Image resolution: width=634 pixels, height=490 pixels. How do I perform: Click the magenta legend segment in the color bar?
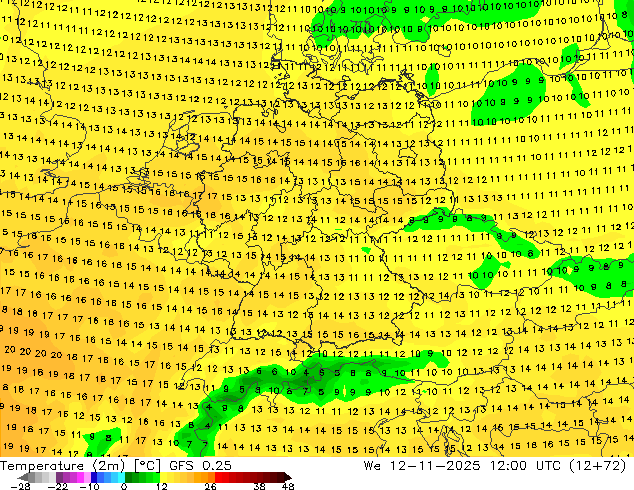[80, 477]
